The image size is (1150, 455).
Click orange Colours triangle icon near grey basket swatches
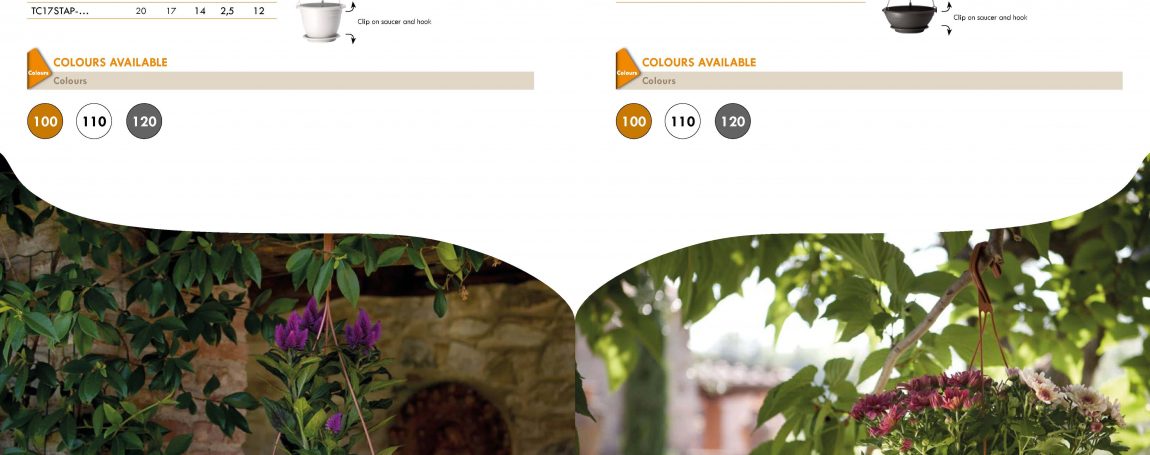point(628,69)
